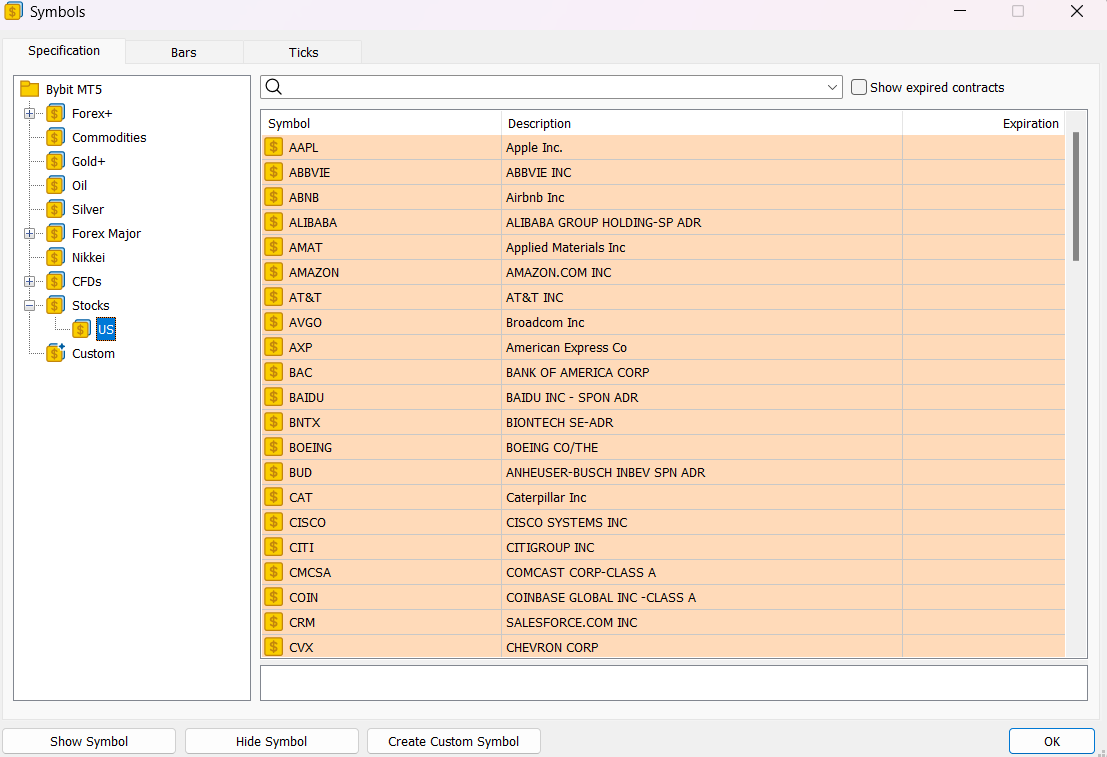
Task: Click the AT&T row symbol icon
Action: (273, 297)
